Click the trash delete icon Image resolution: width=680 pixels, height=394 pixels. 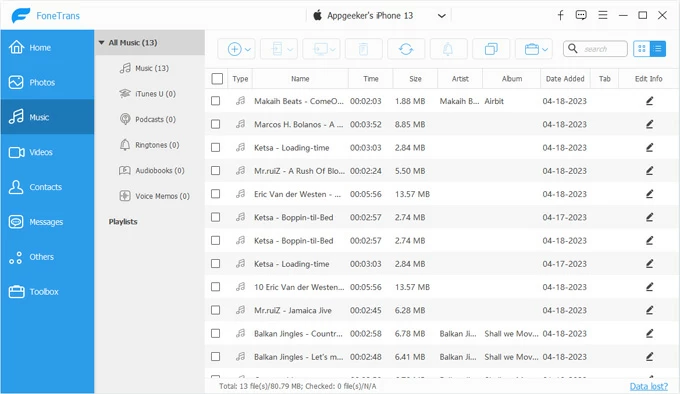point(363,49)
